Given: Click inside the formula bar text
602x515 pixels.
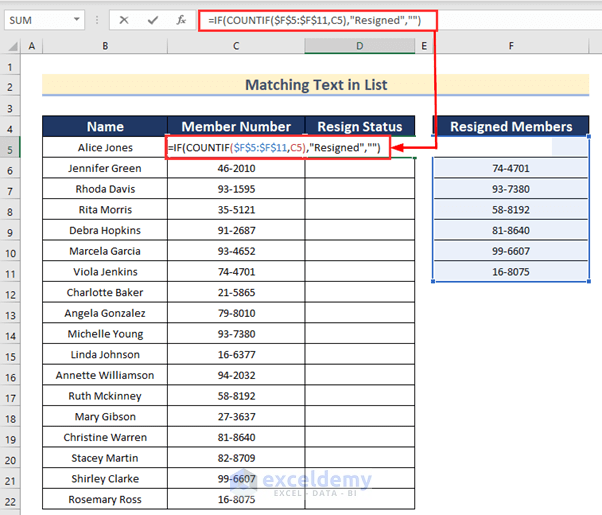Looking at the screenshot, I should coord(400,20).
